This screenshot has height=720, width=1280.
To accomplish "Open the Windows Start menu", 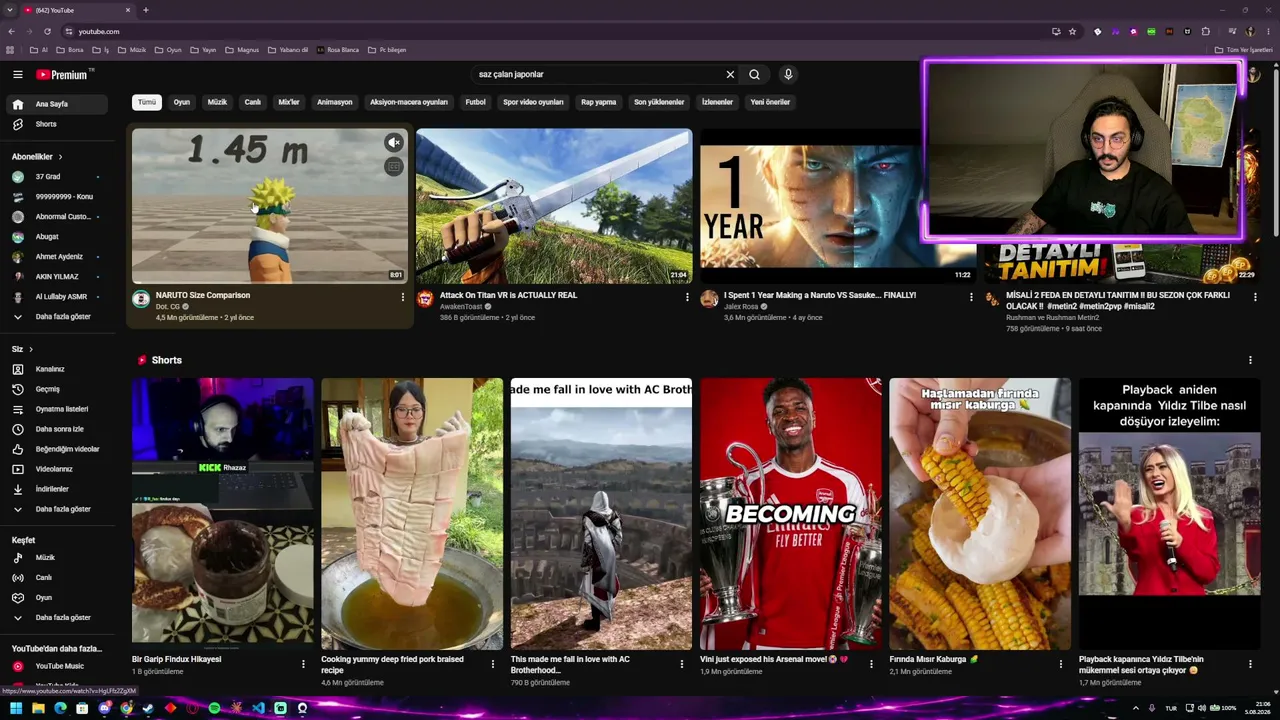I will [16, 708].
